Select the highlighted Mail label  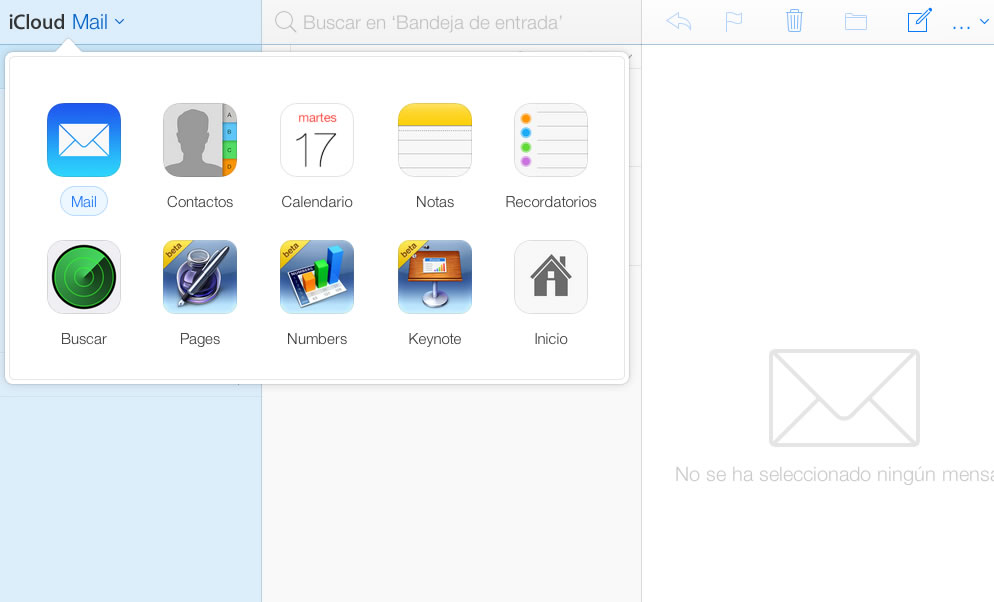[84, 202]
